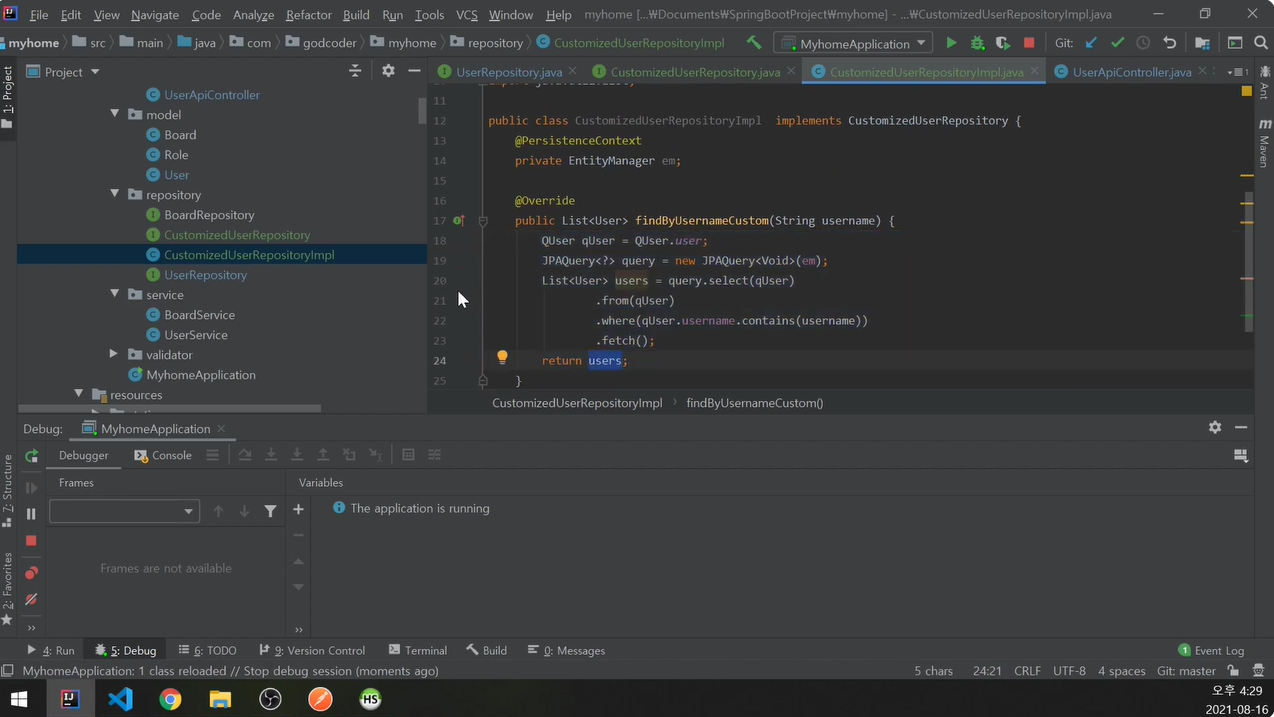
Task: Open the Analyze menu
Action: (x=253, y=15)
